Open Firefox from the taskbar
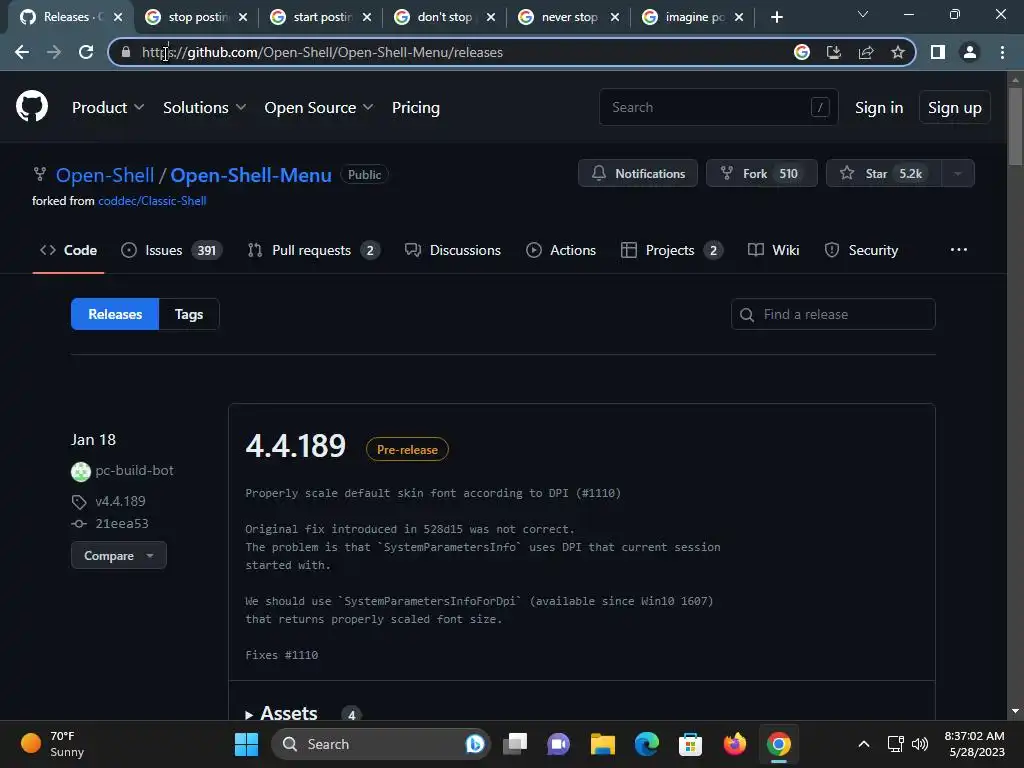 point(735,744)
